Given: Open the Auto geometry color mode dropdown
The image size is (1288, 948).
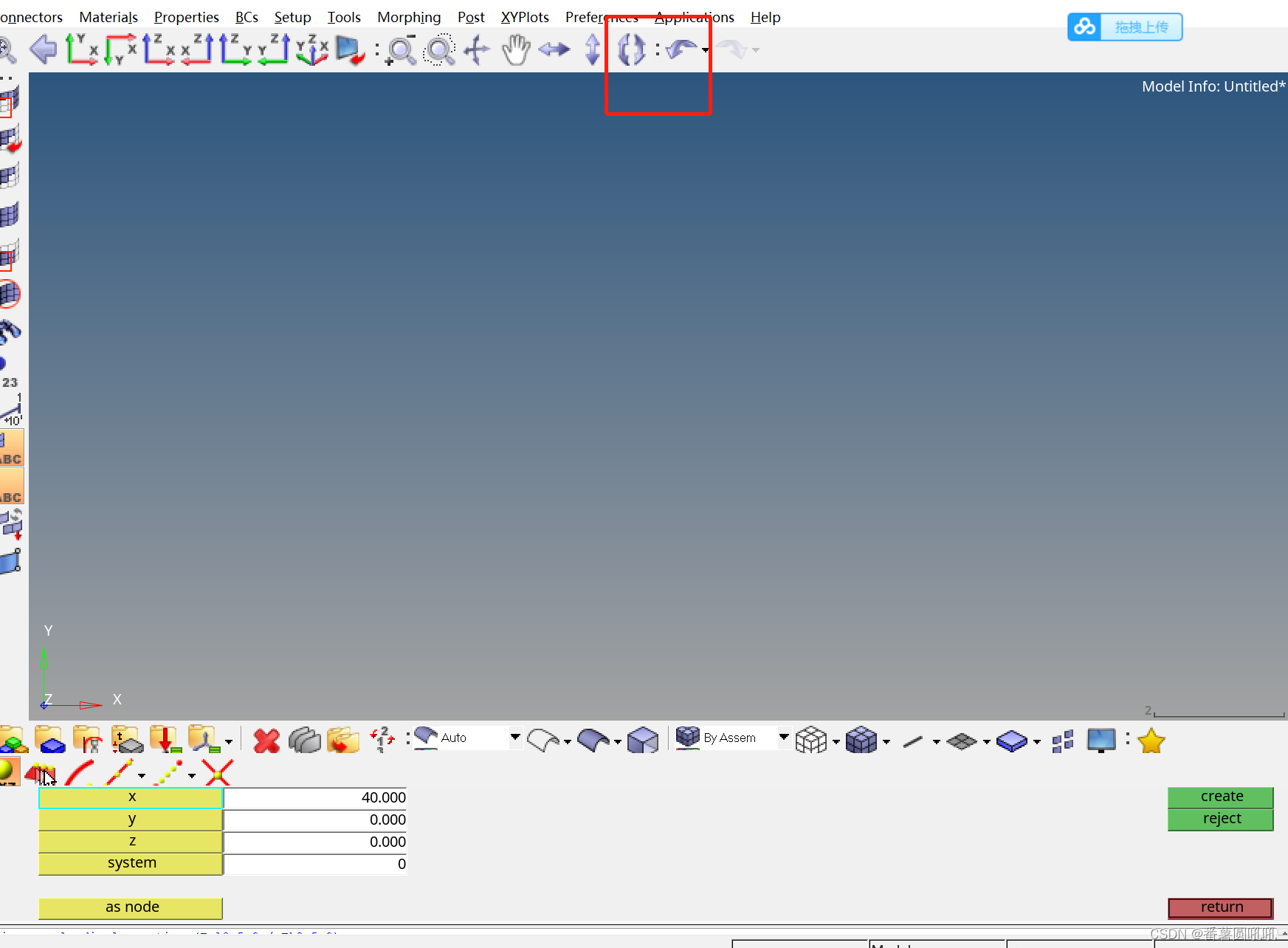Looking at the screenshot, I should point(514,737).
